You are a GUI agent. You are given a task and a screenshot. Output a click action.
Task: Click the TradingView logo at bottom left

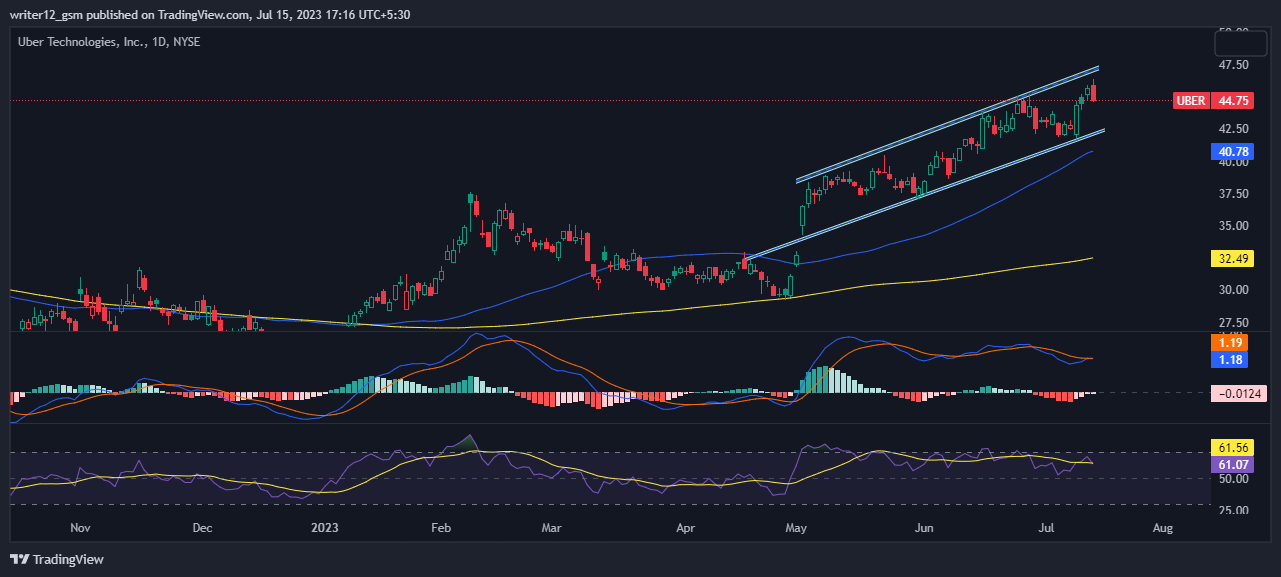(57, 559)
